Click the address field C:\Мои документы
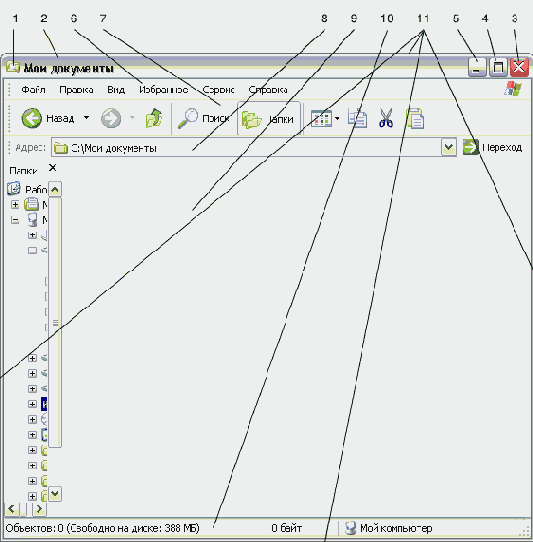 click(x=246, y=148)
